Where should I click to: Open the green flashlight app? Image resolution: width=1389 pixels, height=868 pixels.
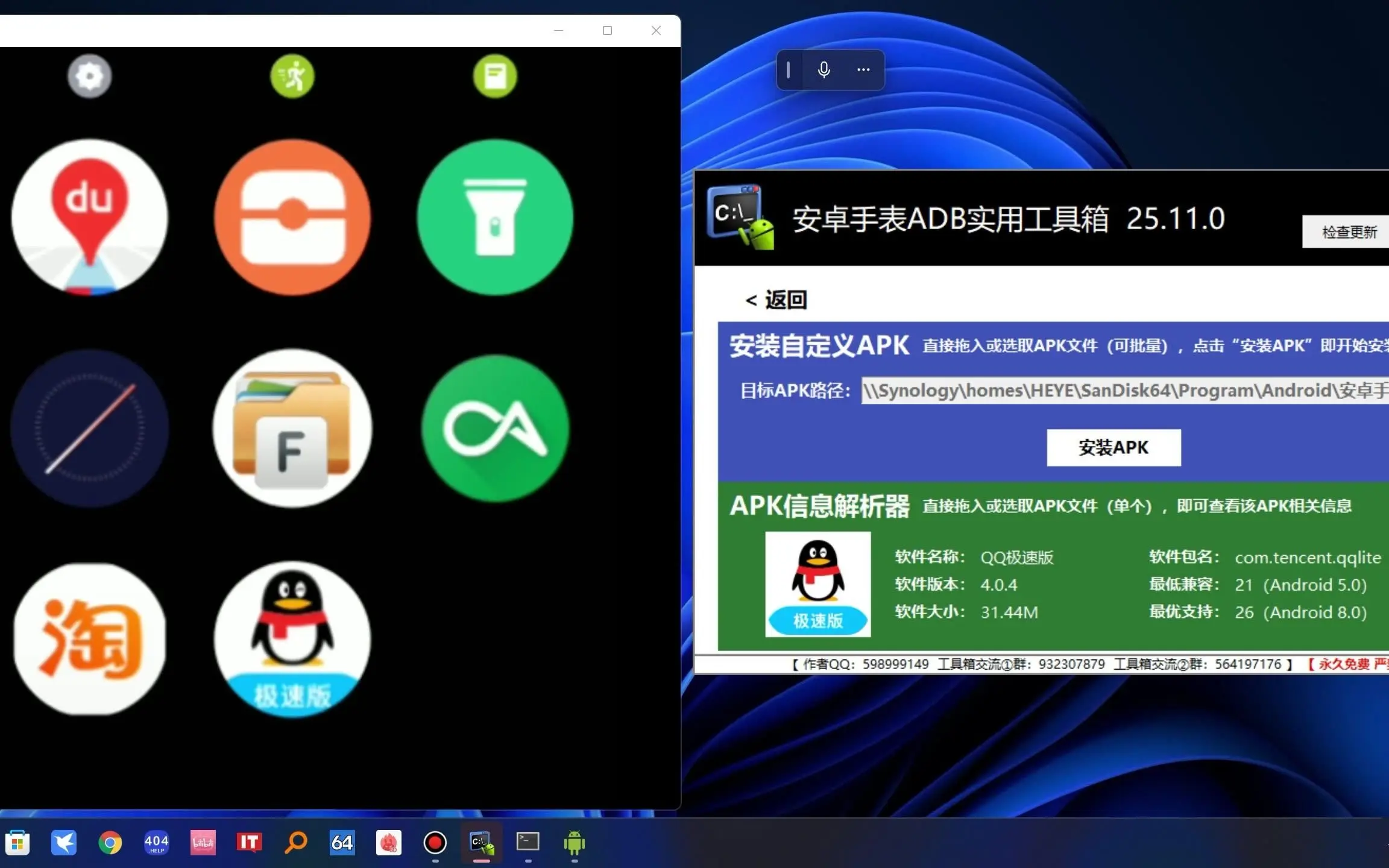click(x=495, y=217)
